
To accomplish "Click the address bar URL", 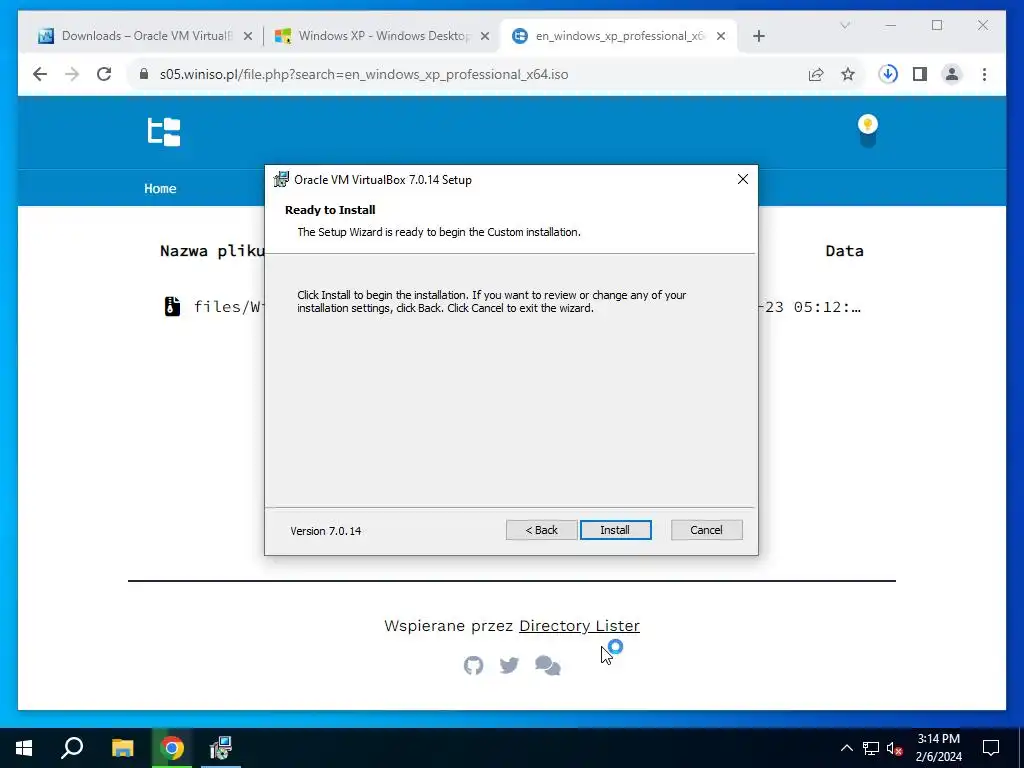I will tap(364, 74).
